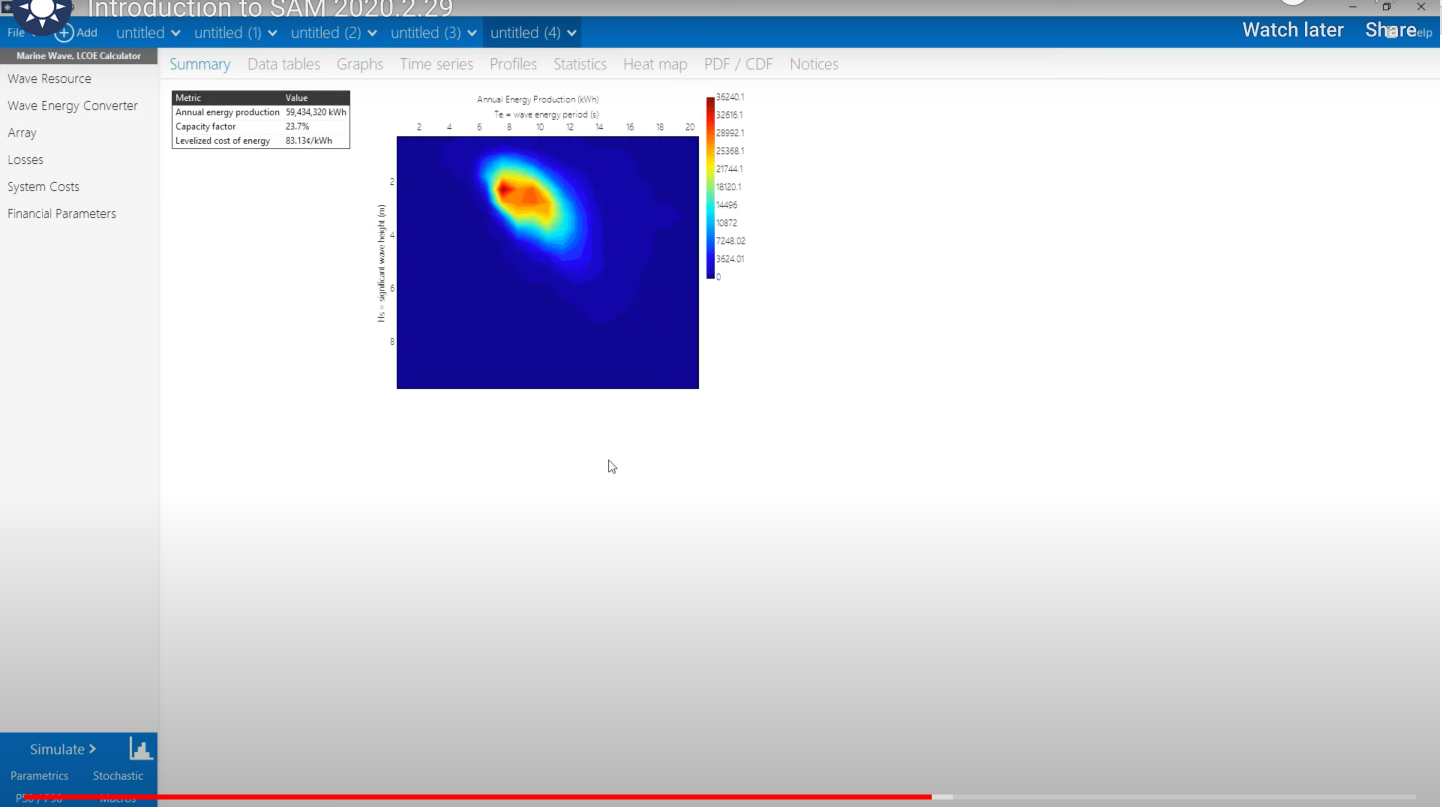Screen dimensions: 1442x807
Task: Open the Financial Parameters page
Action: point(61,213)
